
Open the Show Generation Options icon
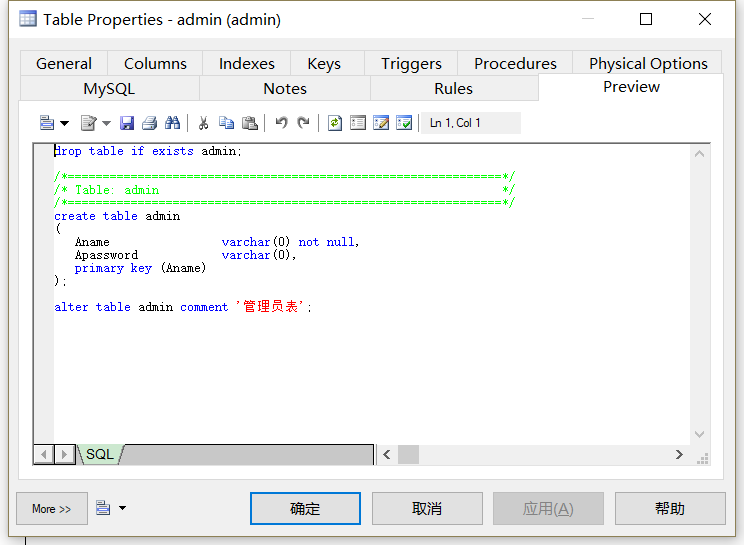coord(358,123)
